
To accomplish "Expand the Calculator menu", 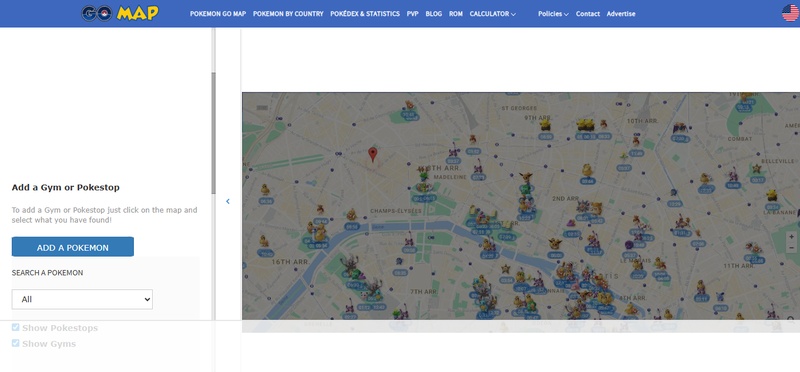I will 492,14.
